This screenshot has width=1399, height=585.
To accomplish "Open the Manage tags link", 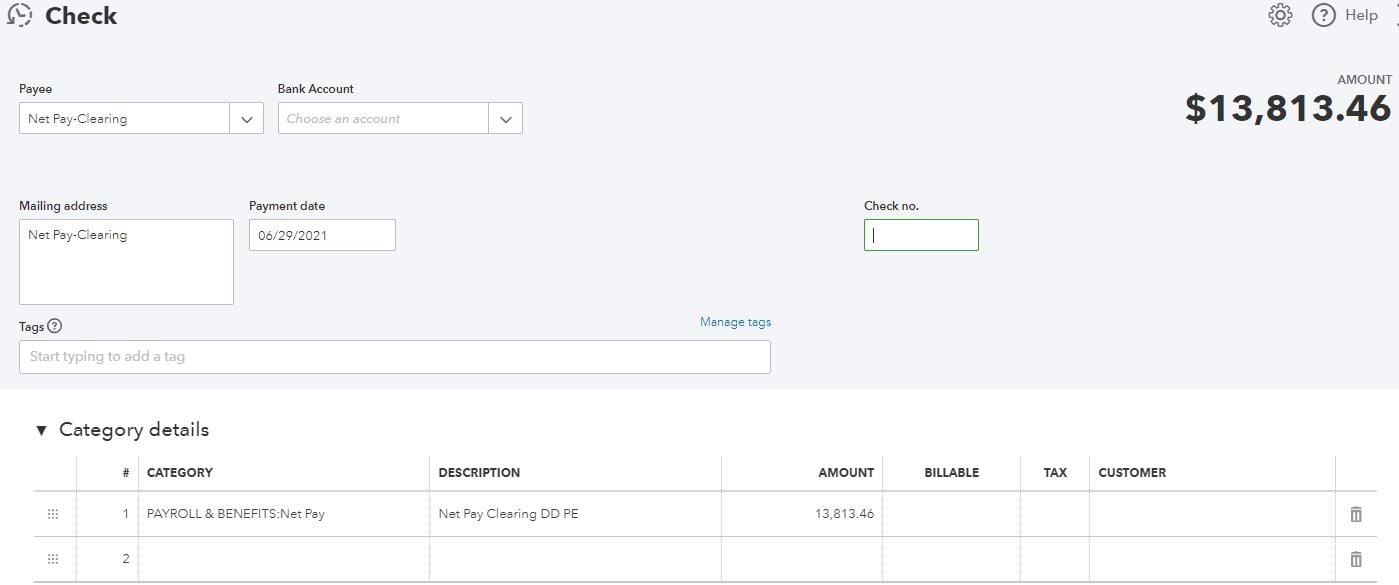I will point(735,321).
